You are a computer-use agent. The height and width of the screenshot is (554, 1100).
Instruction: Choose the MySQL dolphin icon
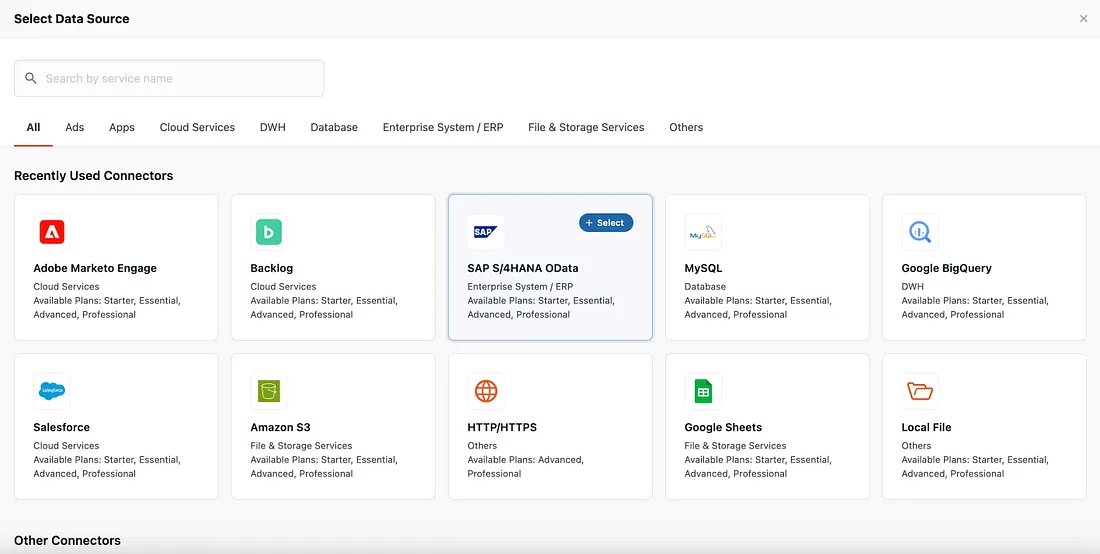[x=702, y=233]
